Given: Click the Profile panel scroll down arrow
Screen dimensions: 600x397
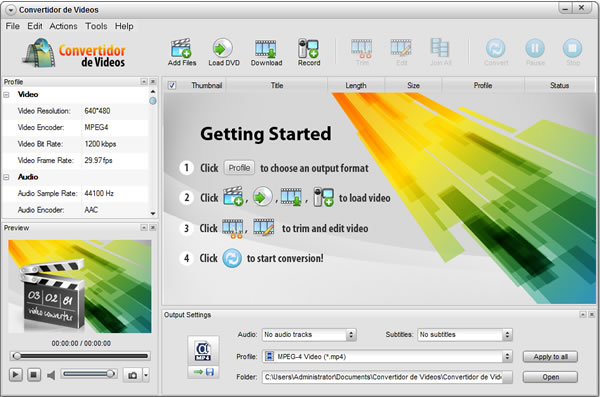Looking at the screenshot, I should coord(153,213).
